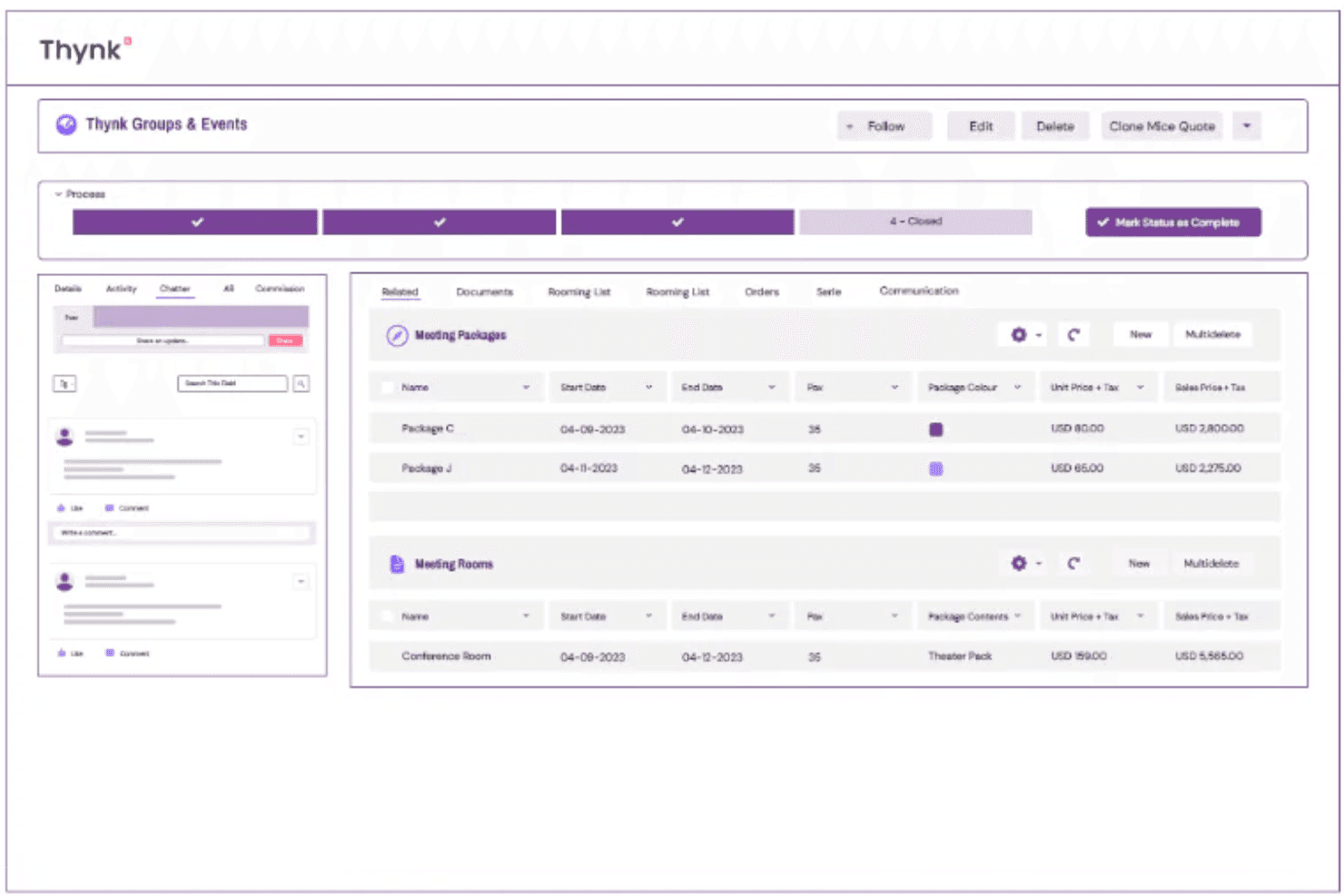Open the first Chatter post's action dropdown
This screenshot has height=896, width=1344.
tap(301, 437)
